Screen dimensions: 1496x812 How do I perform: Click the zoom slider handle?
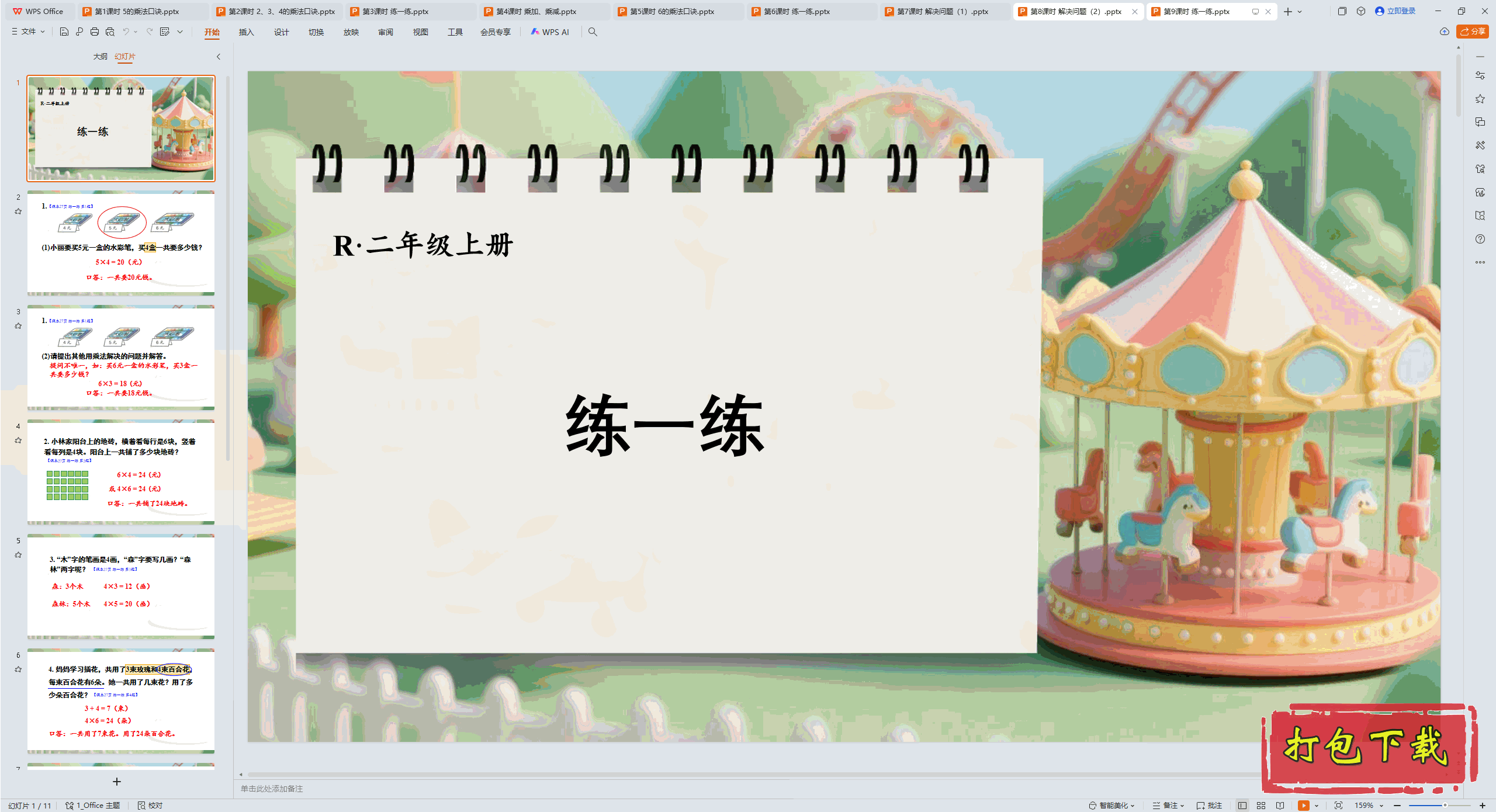(x=1445, y=806)
